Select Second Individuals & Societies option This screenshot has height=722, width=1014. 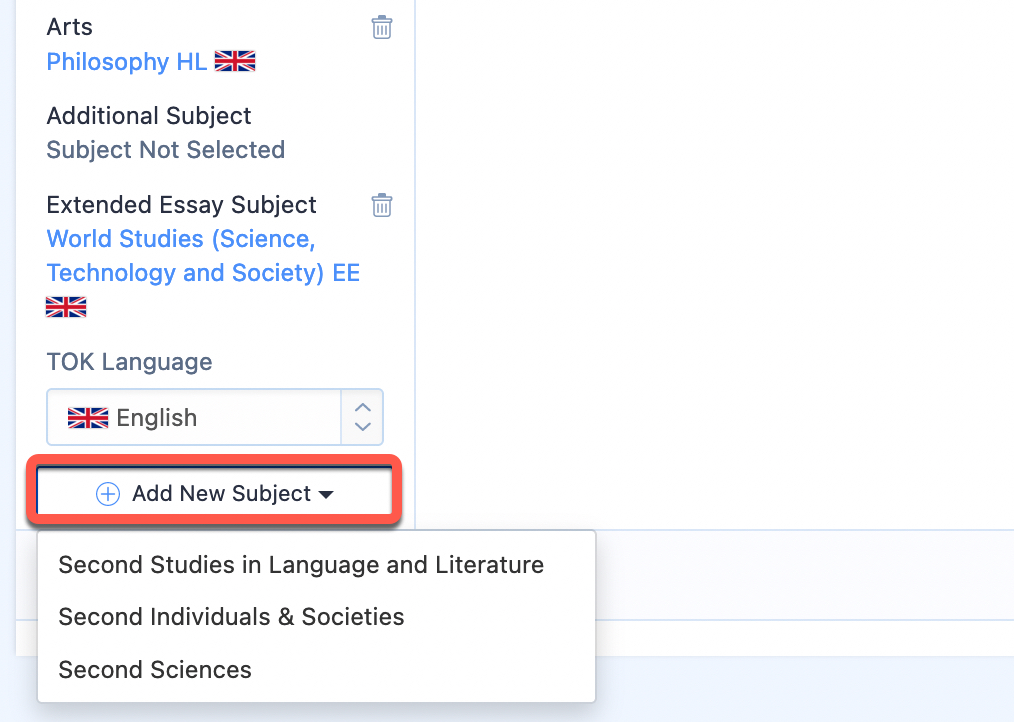point(232,617)
